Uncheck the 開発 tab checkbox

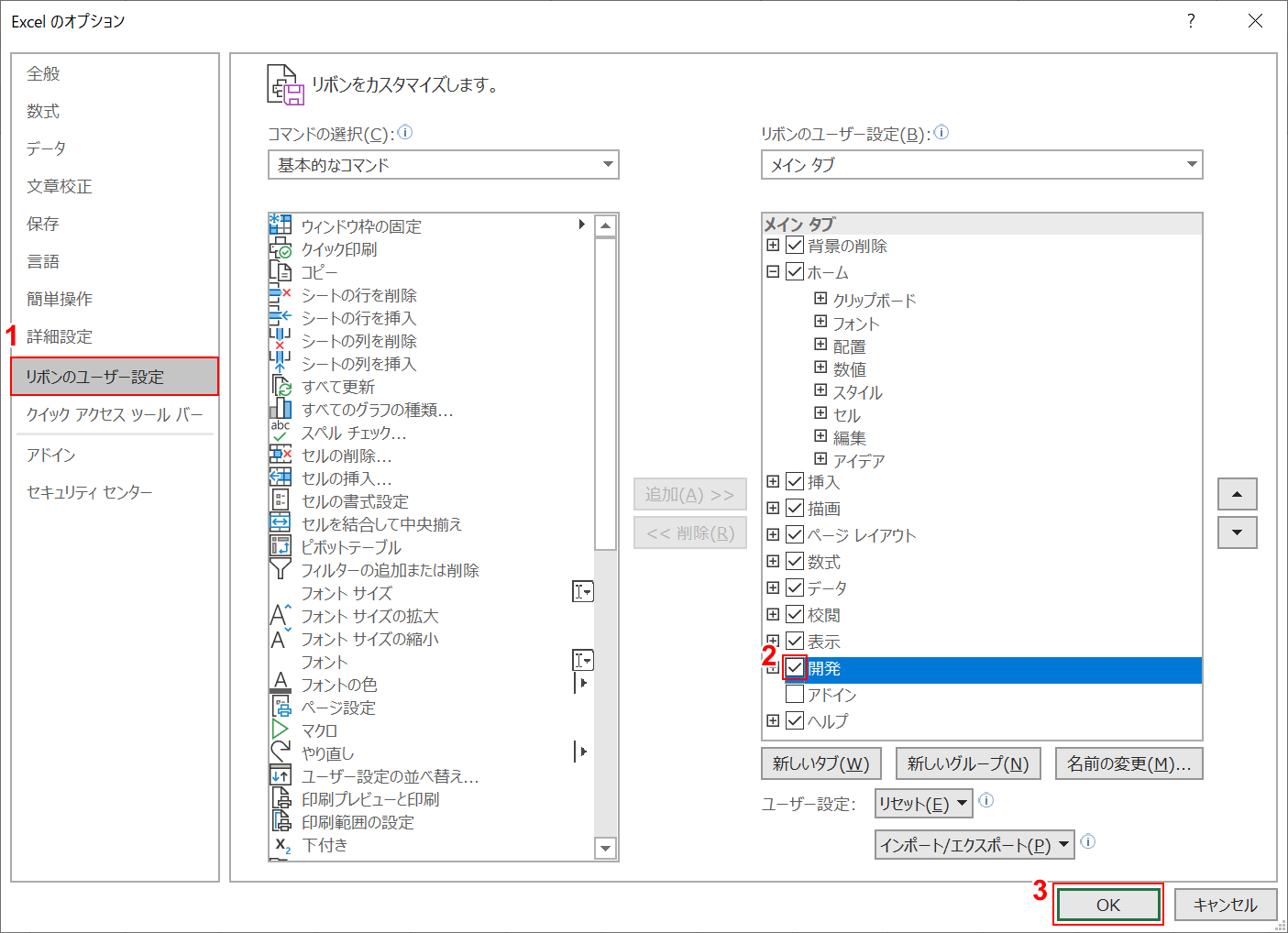click(x=794, y=668)
